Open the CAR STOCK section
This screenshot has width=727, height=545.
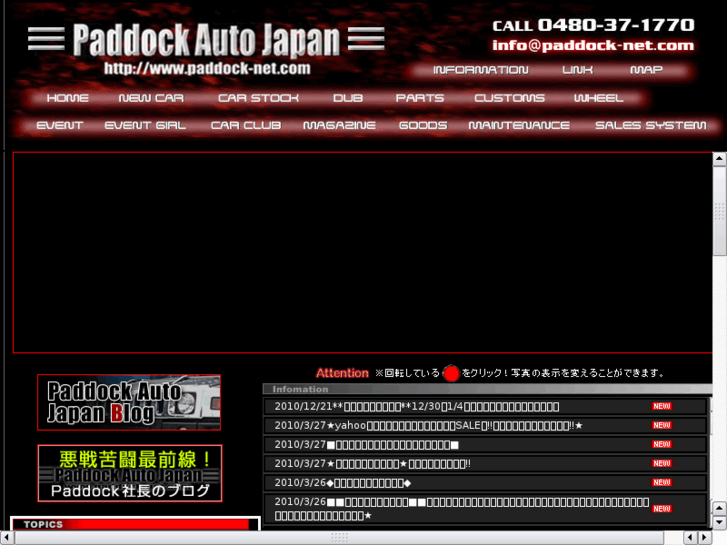(258, 98)
